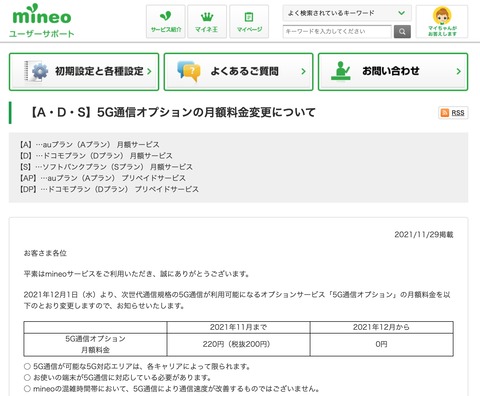Click the question speech-bubble icon
The height and width of the screenshot is (396, 480).
[189, 71]
